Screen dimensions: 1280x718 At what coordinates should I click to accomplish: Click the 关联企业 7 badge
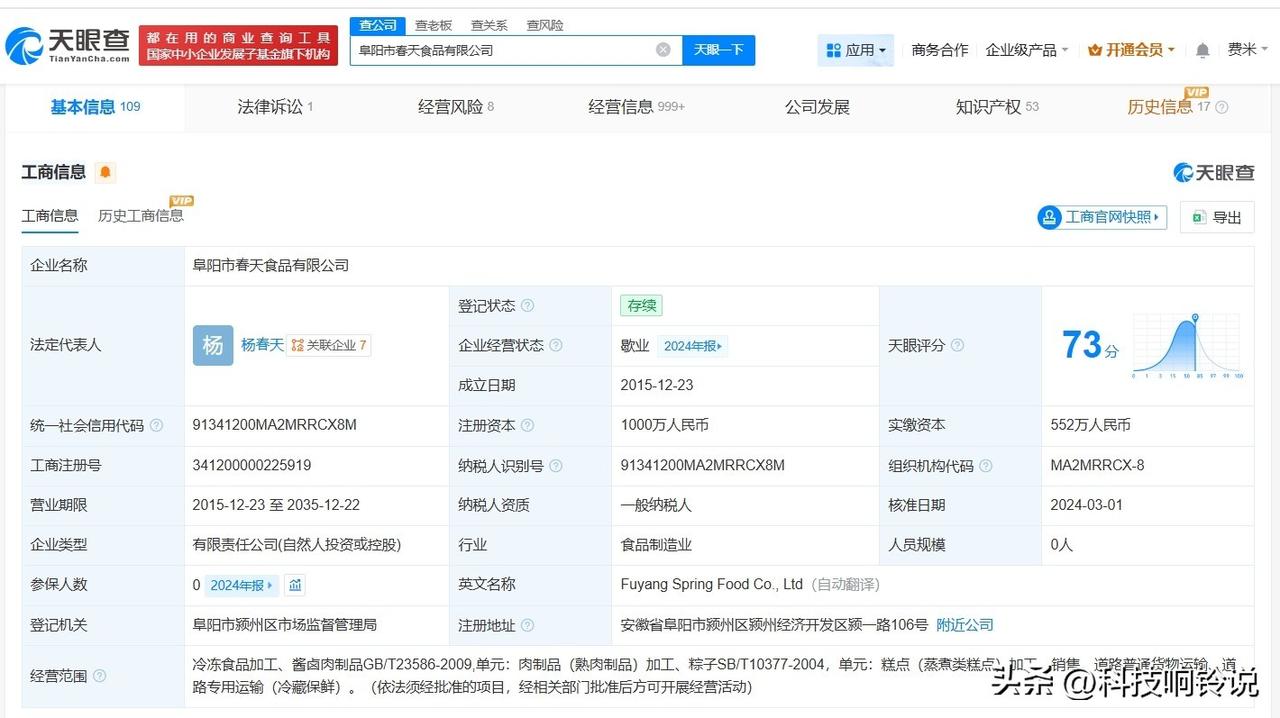point(329,346)
